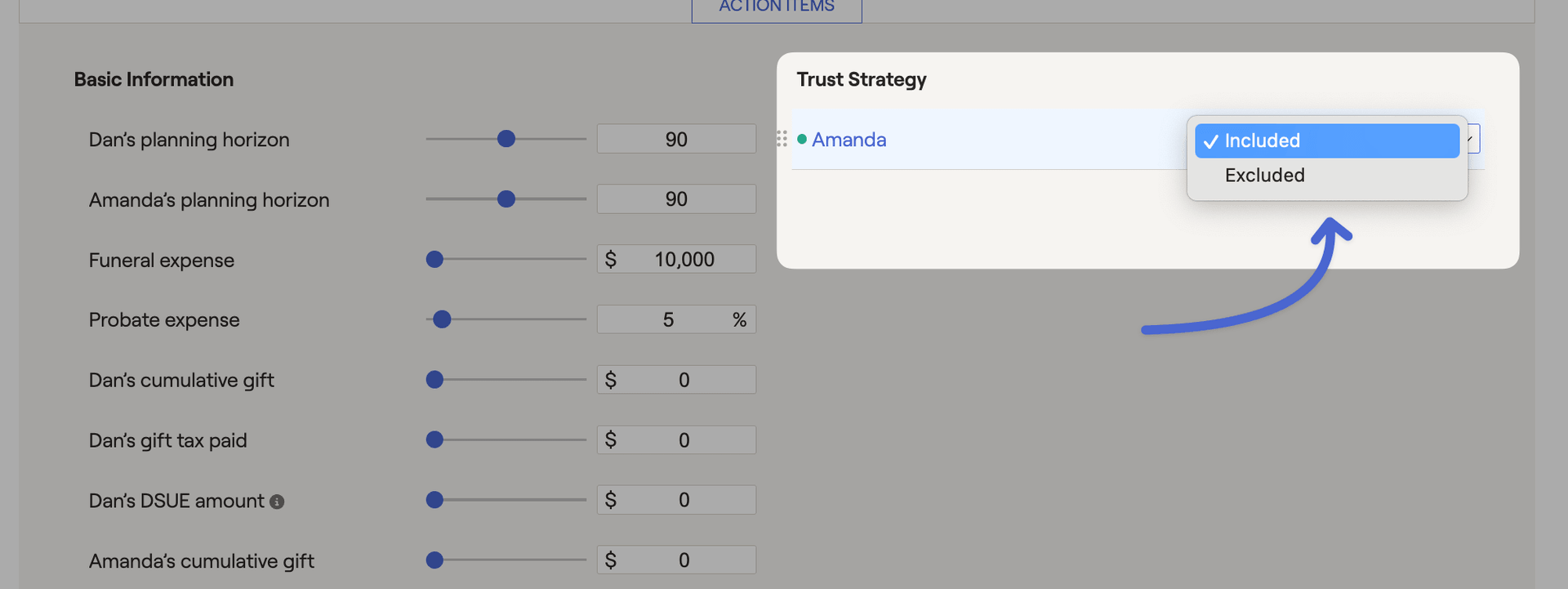Click the Probate expense slider handle
This screenshot has width=1568, height=589.
pos(442,319)
